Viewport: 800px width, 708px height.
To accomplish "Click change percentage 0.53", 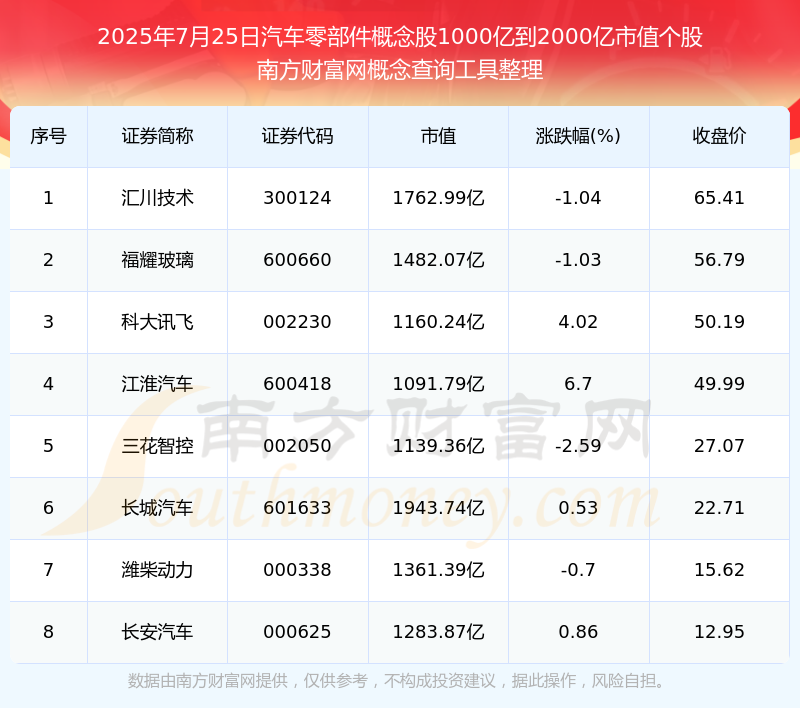I will (x=578, y=508).
